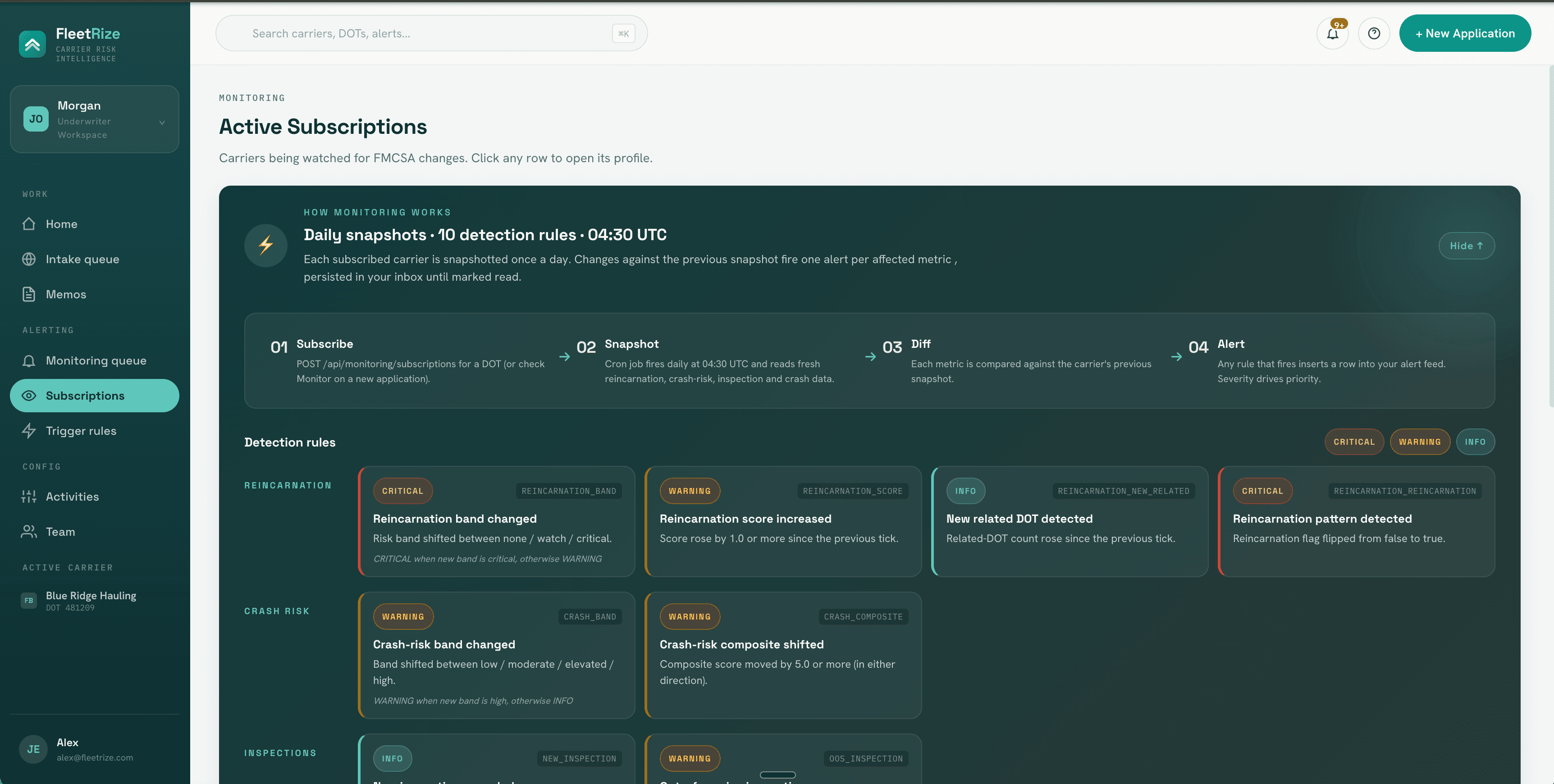Image resolution: width=1554 pixels, height=784 pixels.
Task: Click the CRASH_BAND code tag
Action: point(590,617)
